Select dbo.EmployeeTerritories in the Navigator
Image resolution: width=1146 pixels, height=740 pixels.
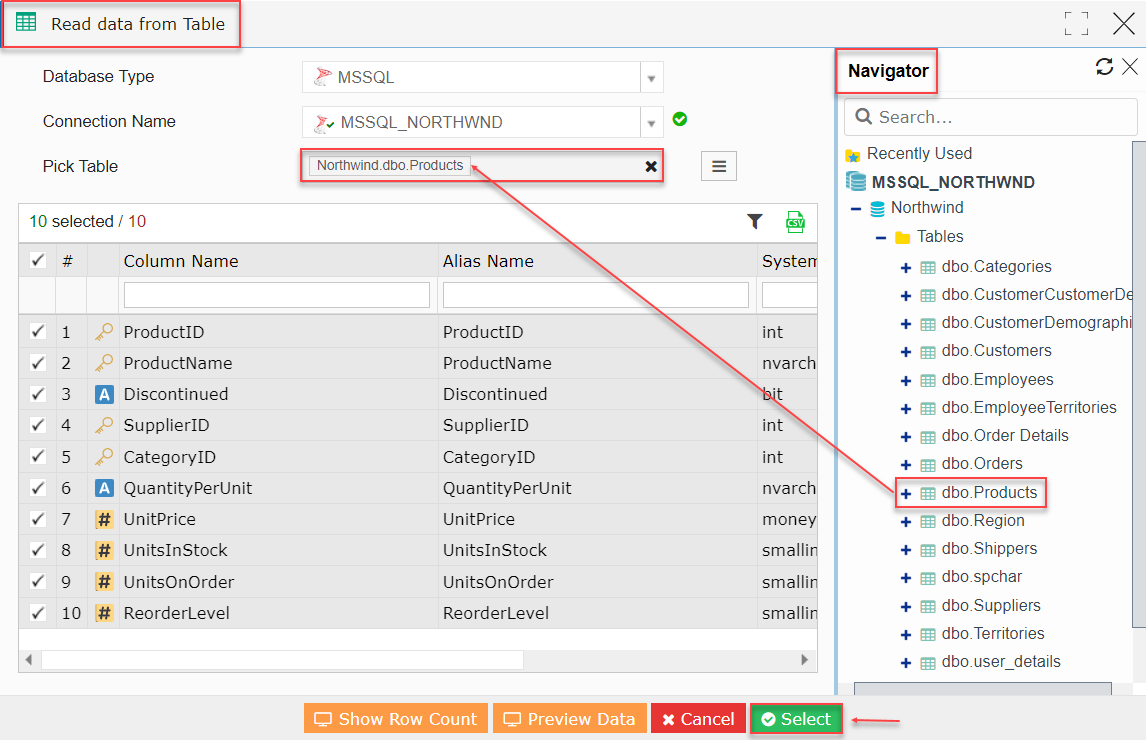[x=1029, y=407]
